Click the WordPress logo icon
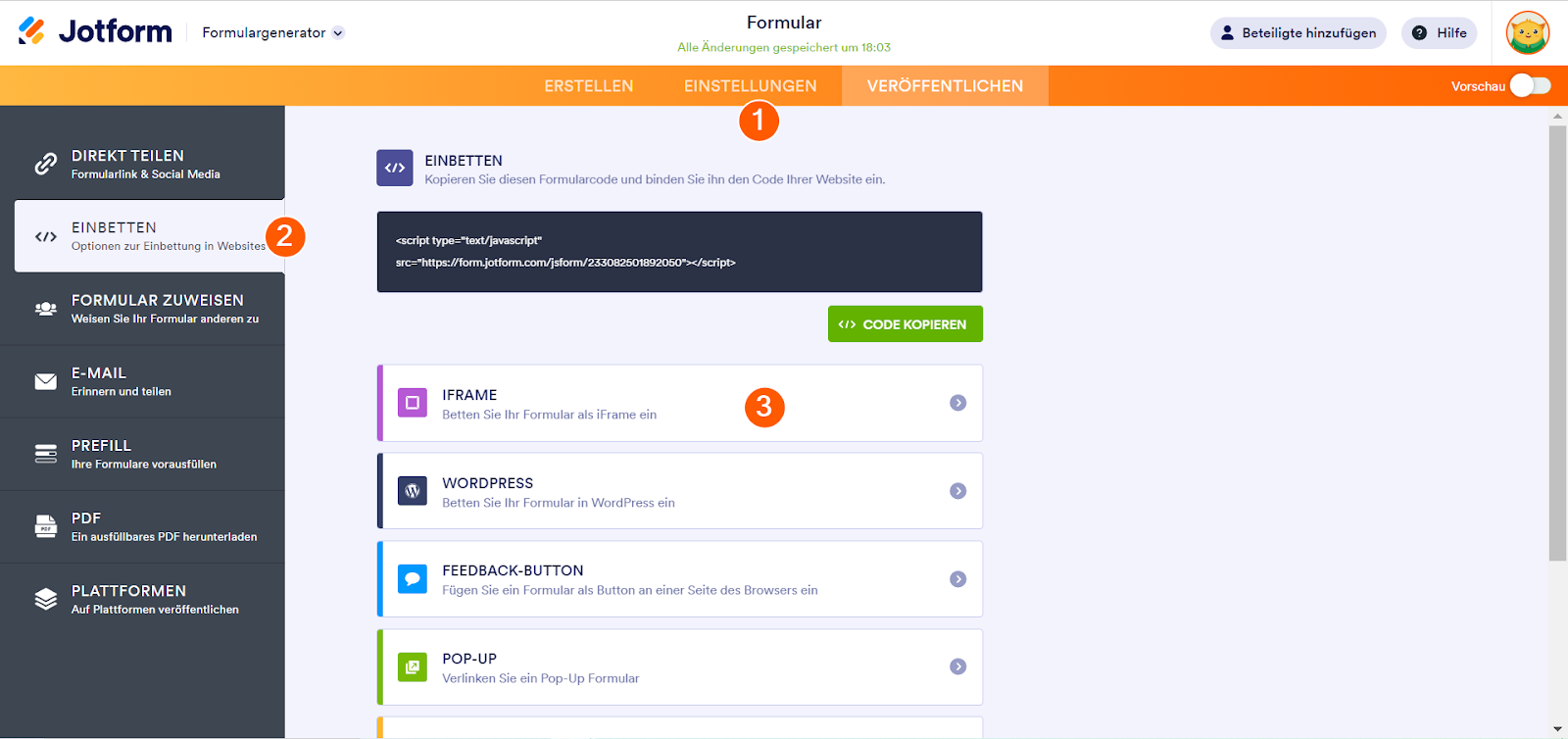 click(x=412, y=491)
